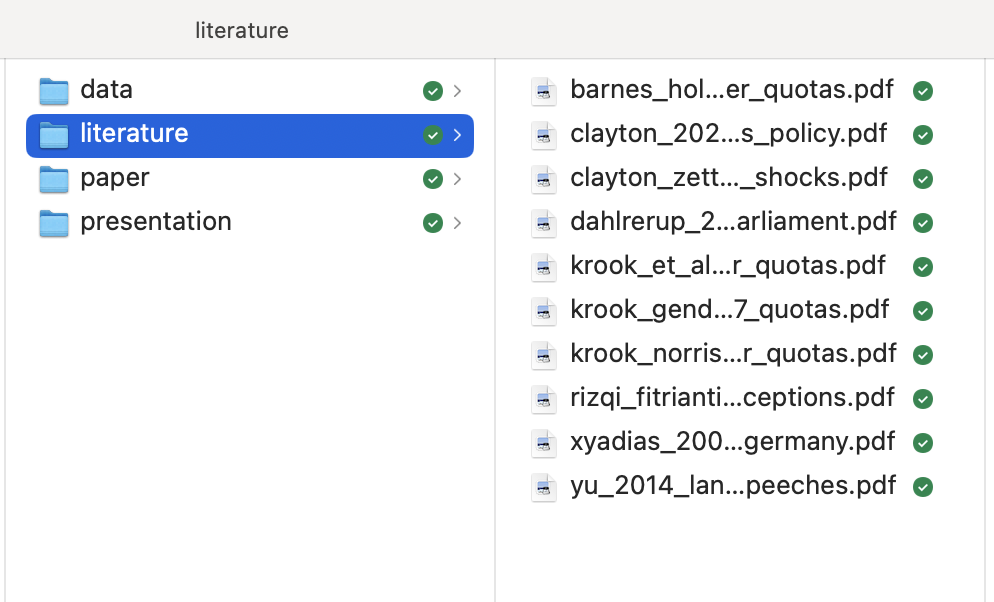Click the yu_2014 speeches PDF file icon
Image resolution: width=994 pixels, height=602 pixels.
pos(543,487)
